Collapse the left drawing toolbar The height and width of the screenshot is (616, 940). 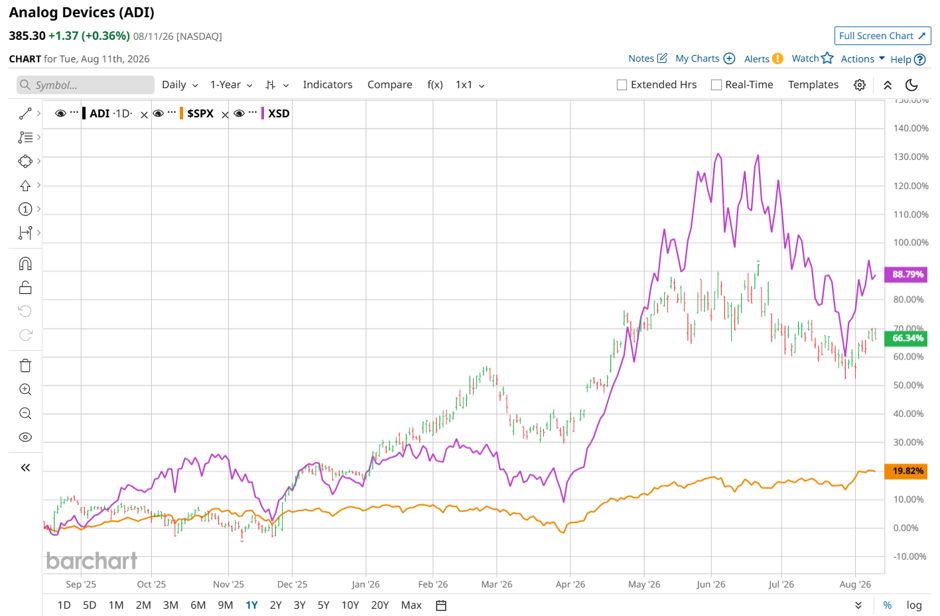(x=25, y=467)
